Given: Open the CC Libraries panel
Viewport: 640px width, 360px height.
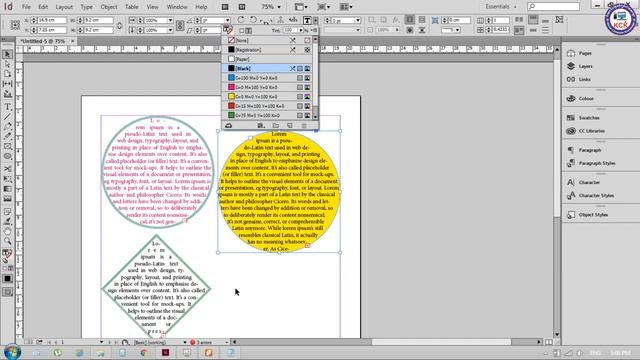Looking at the screenshot, I should [591, 131].
